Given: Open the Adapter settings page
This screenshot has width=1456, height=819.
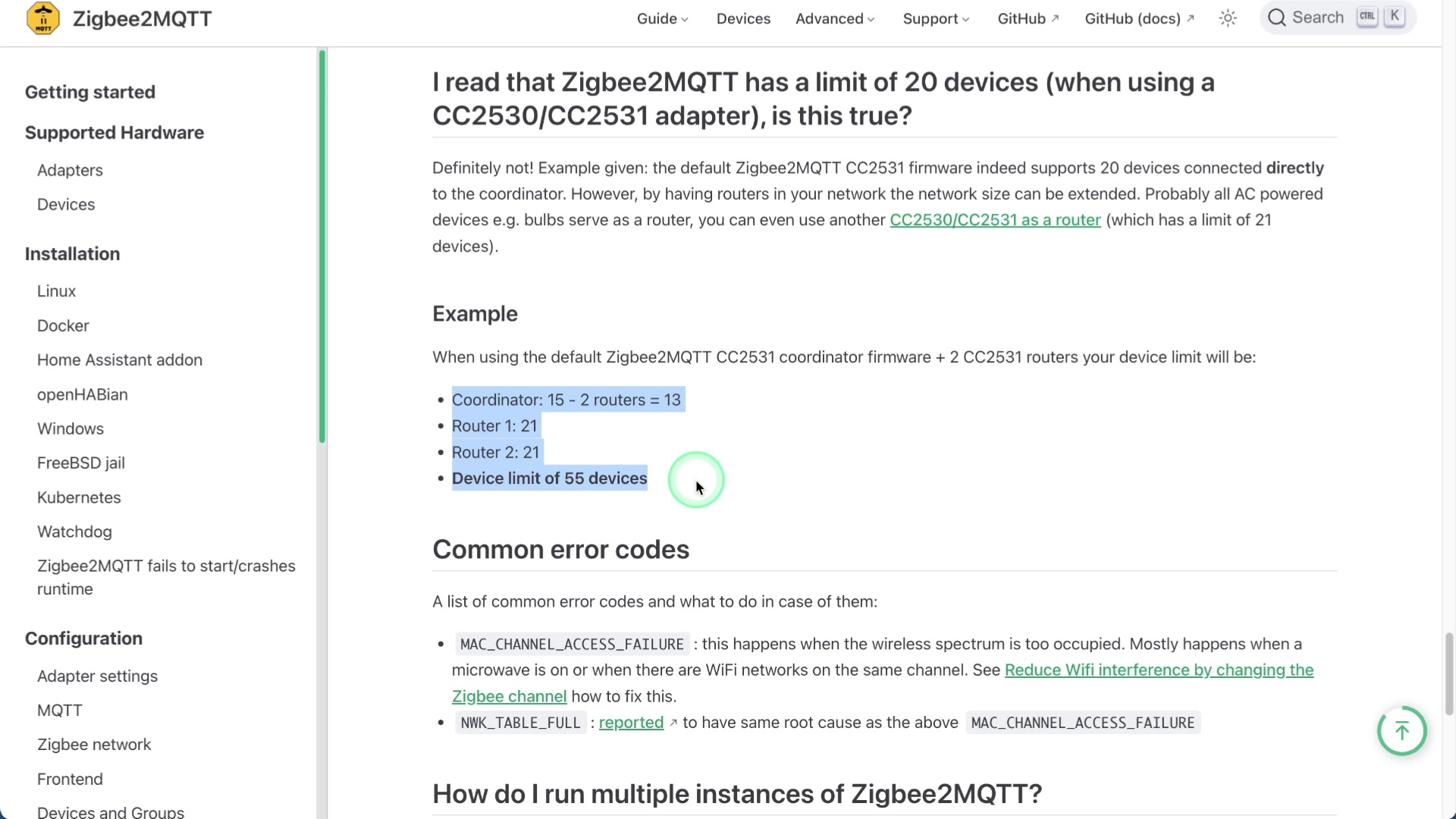Looking at the screenshot, I should tap(97, 676).
